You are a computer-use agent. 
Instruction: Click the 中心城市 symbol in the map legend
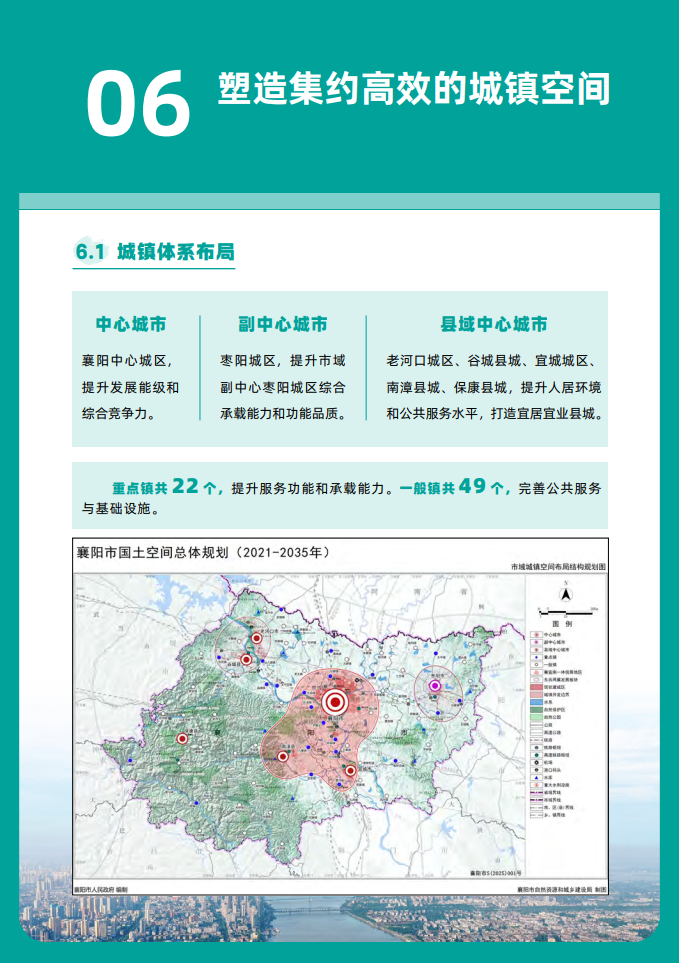click(536, 635)
